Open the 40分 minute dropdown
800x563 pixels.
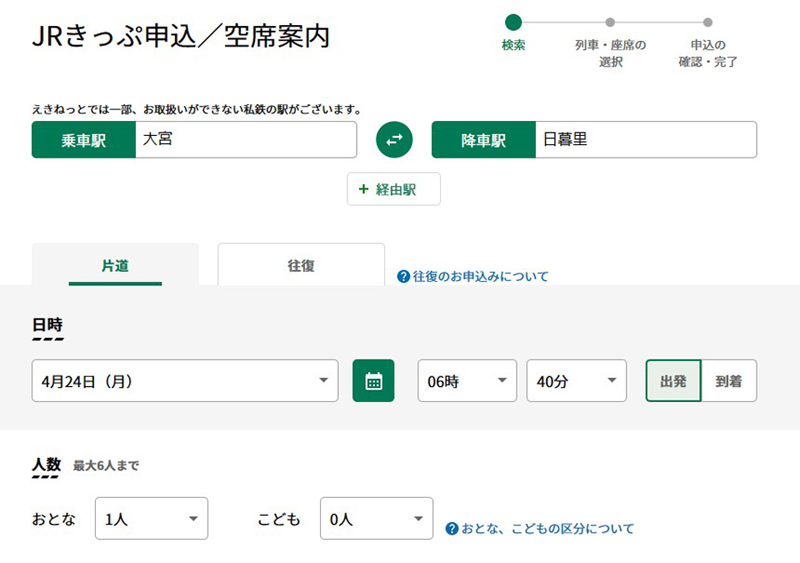click(577, 381)
